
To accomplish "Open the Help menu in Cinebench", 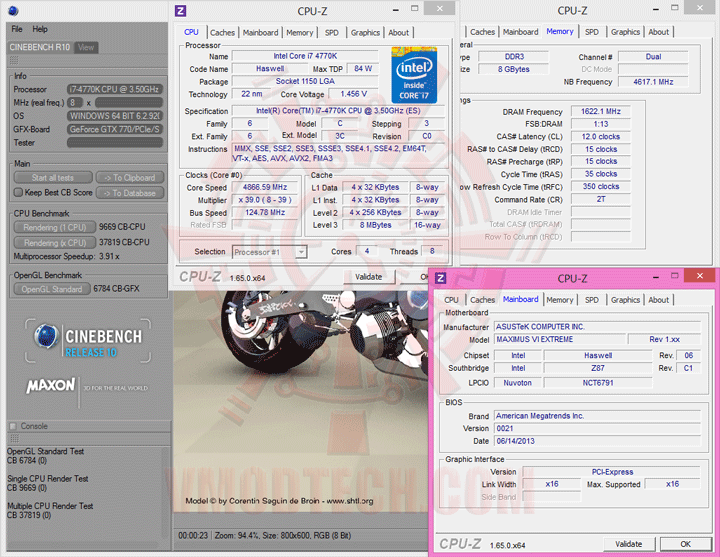I will pyautogui.click(x=40, y=29).
